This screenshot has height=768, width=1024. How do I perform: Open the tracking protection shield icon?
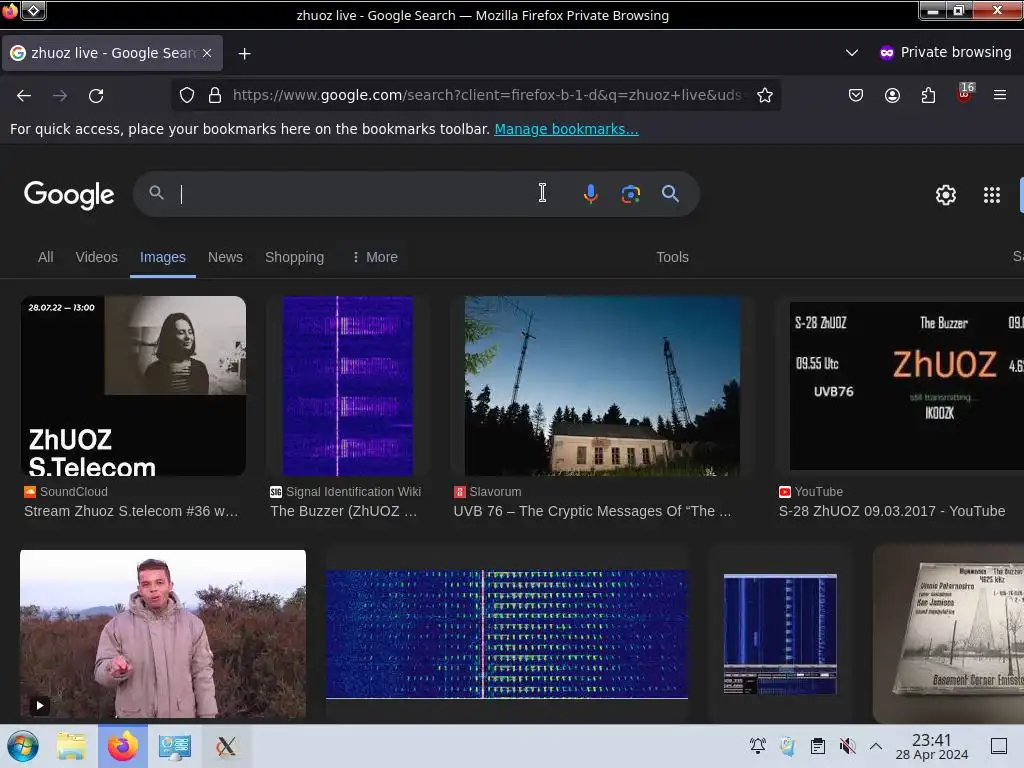point(187,95)
